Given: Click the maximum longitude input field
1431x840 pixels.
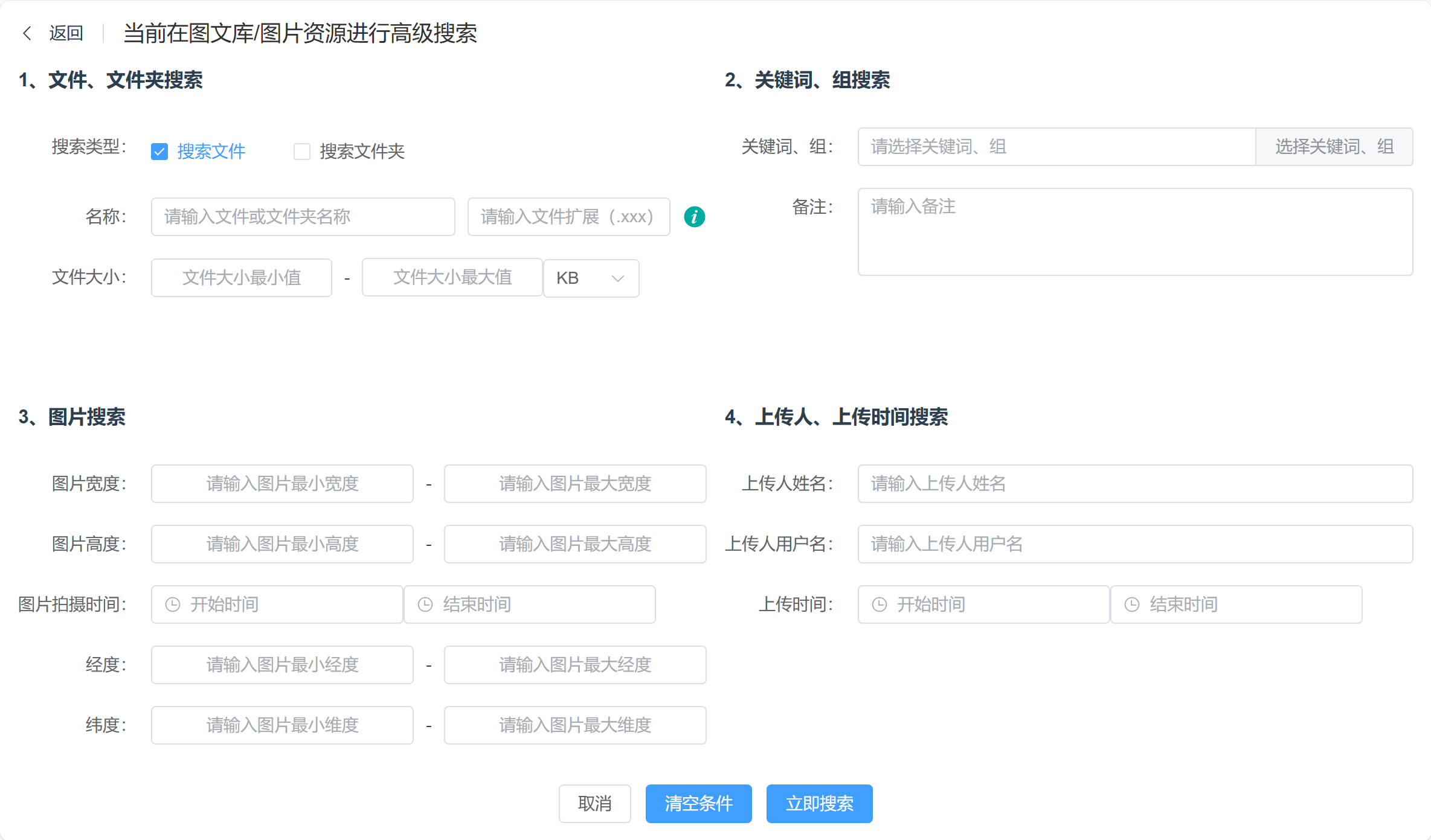Looking at the screenshot, I should [x=574, y=665].
